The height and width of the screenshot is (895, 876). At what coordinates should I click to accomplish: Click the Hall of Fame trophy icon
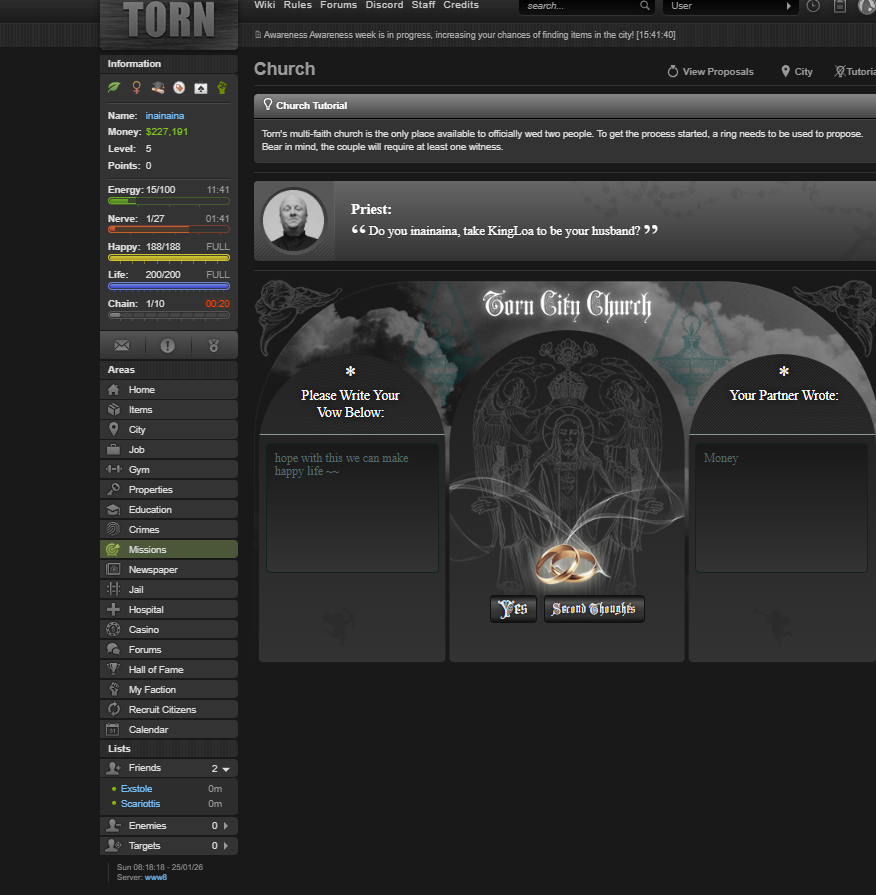click(x=114, y=668)
